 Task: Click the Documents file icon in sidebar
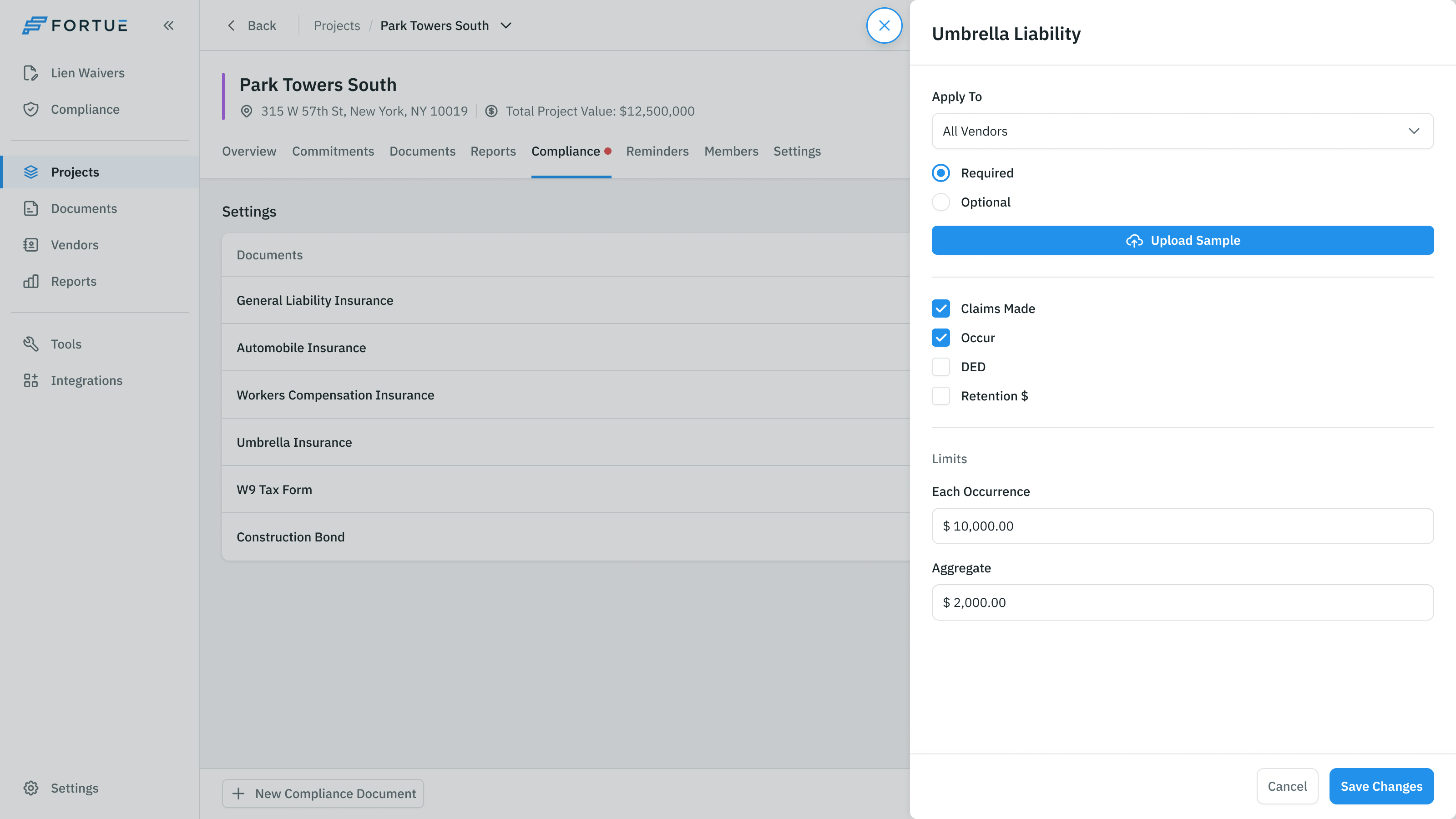pos(30,208)
